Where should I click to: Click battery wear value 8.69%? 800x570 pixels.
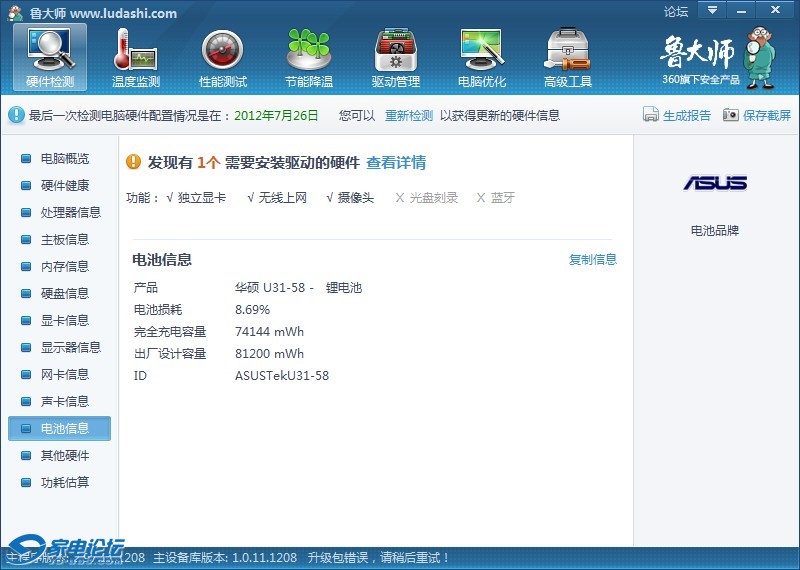pyautogui.click(x=253, y=310)
